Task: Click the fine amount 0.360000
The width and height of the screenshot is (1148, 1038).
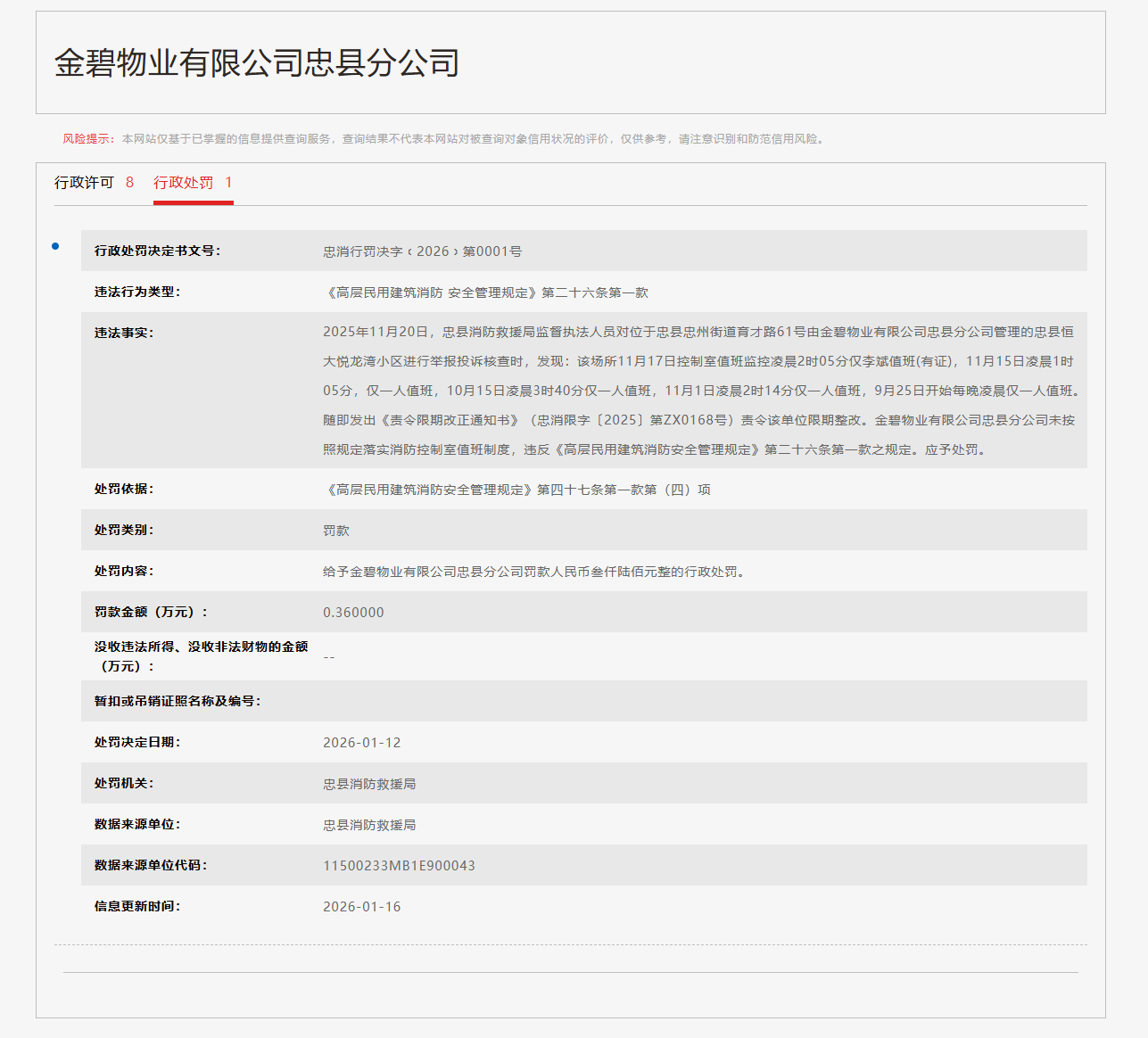Action: coord(353,613)
